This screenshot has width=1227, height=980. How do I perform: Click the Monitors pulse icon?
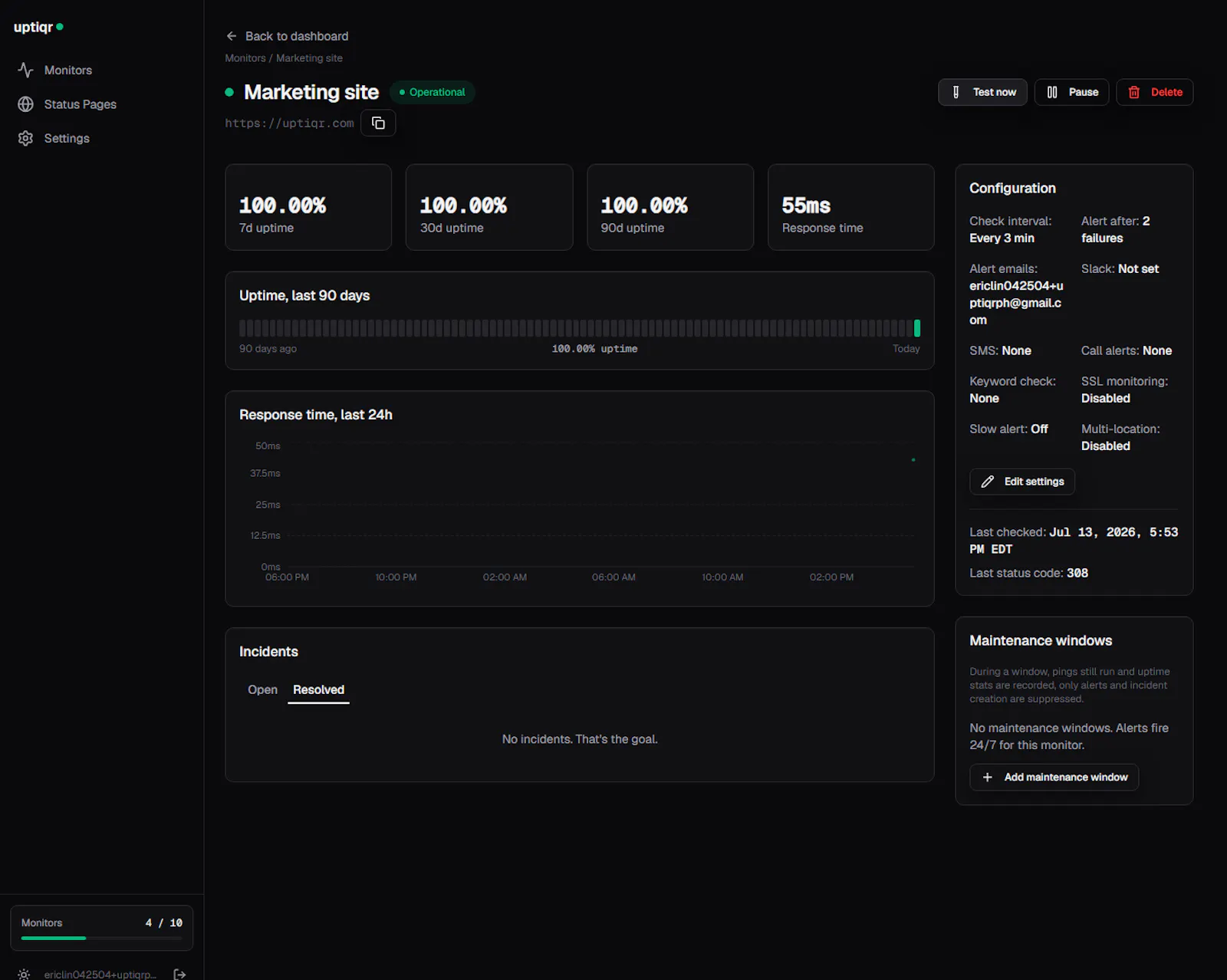coord(25,70)
